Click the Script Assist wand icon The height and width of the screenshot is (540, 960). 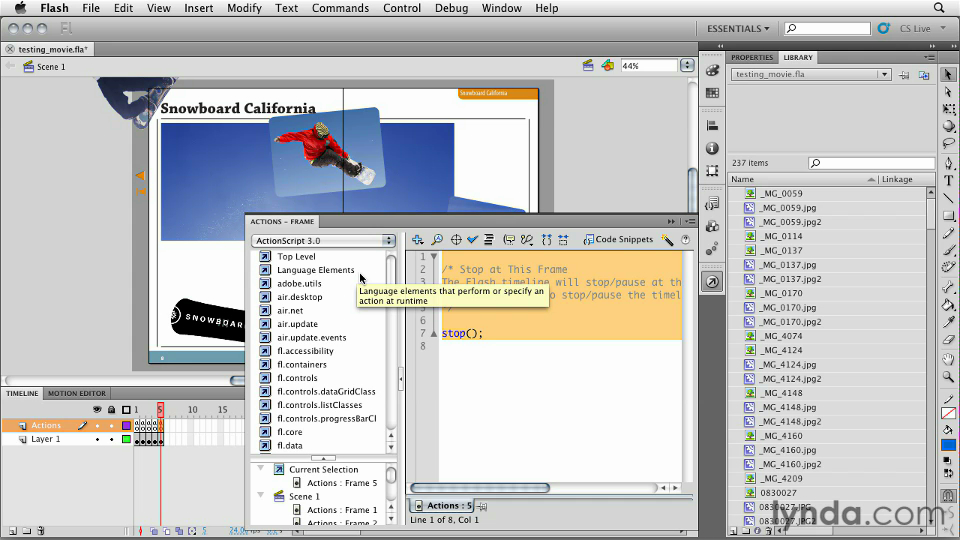(x=667, y=240)
